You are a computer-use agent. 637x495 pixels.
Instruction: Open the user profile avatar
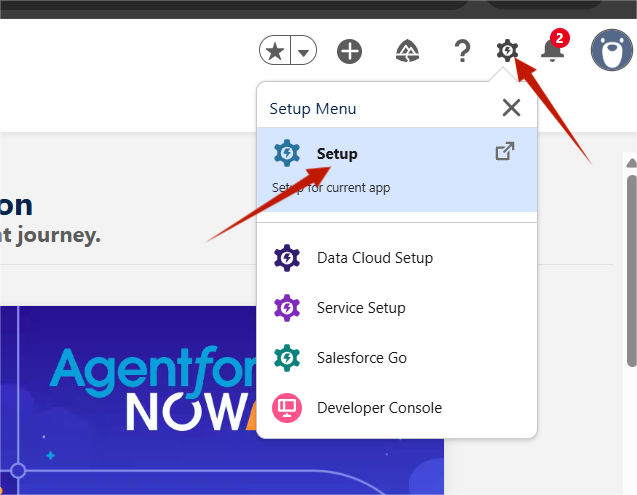click(610, 50)
